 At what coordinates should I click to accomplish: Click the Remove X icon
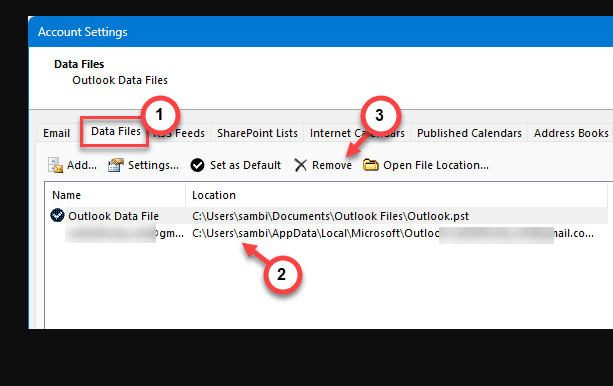[x=301, y=165]
